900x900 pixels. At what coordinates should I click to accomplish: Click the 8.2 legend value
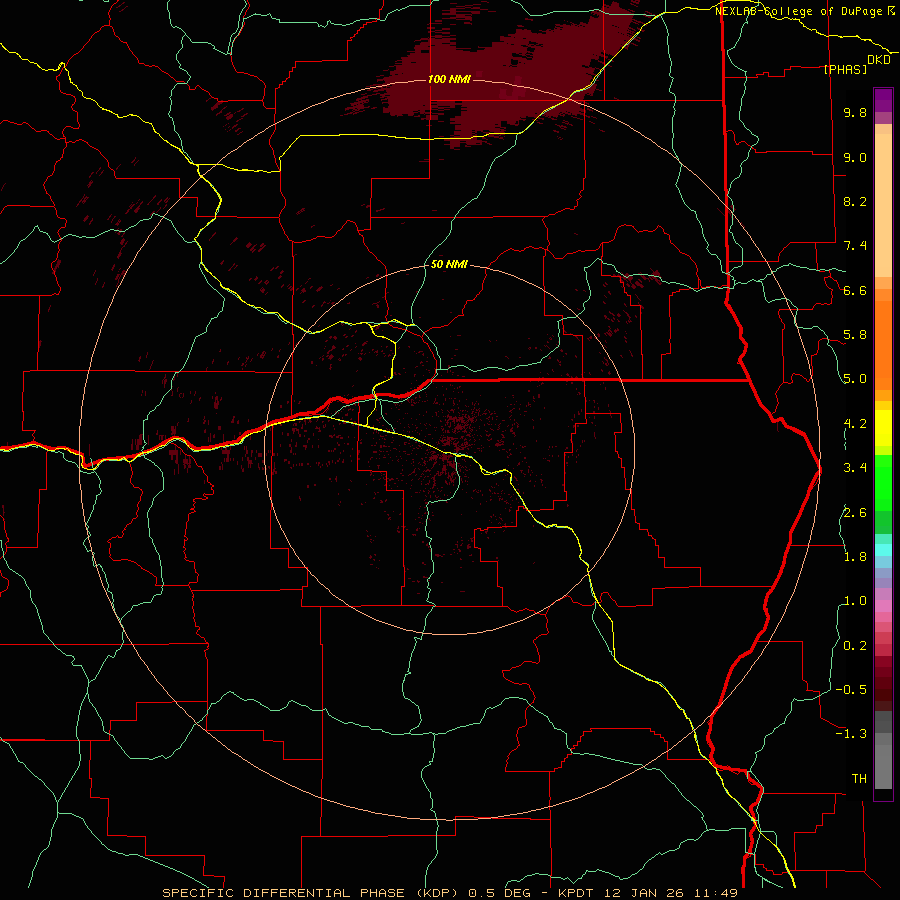pos(855,201)
